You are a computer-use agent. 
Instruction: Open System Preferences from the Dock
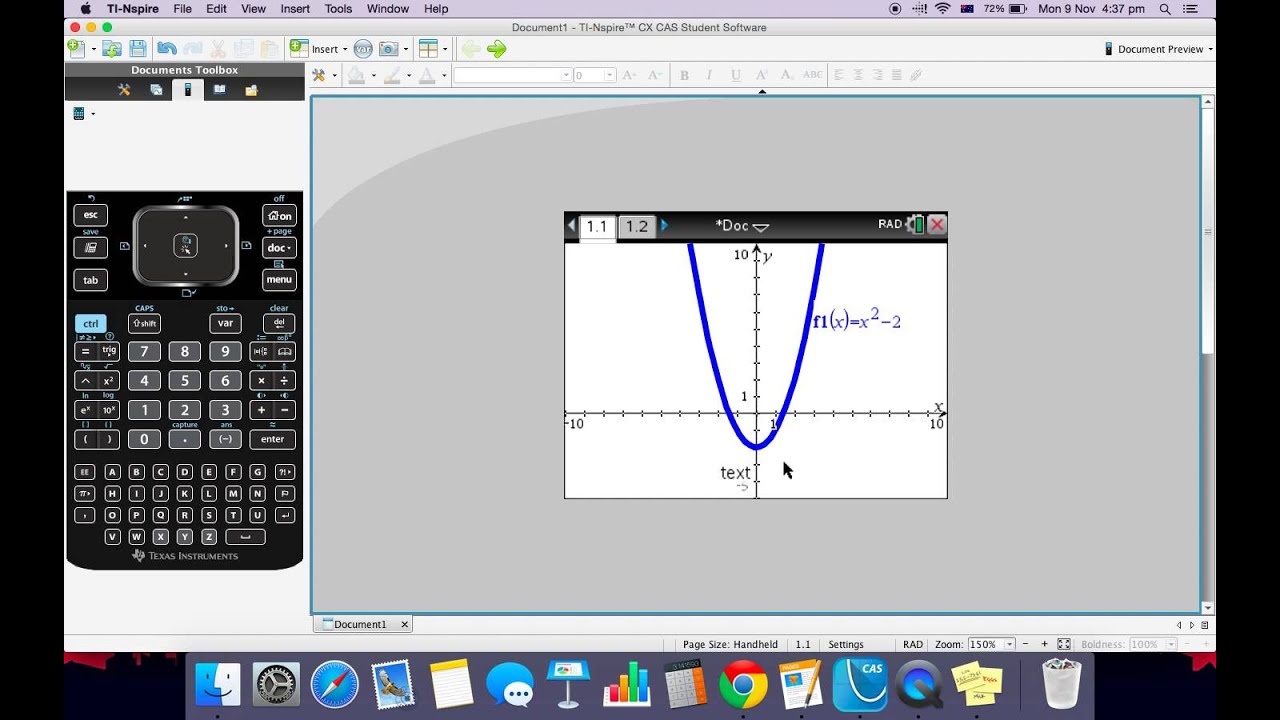276,685
